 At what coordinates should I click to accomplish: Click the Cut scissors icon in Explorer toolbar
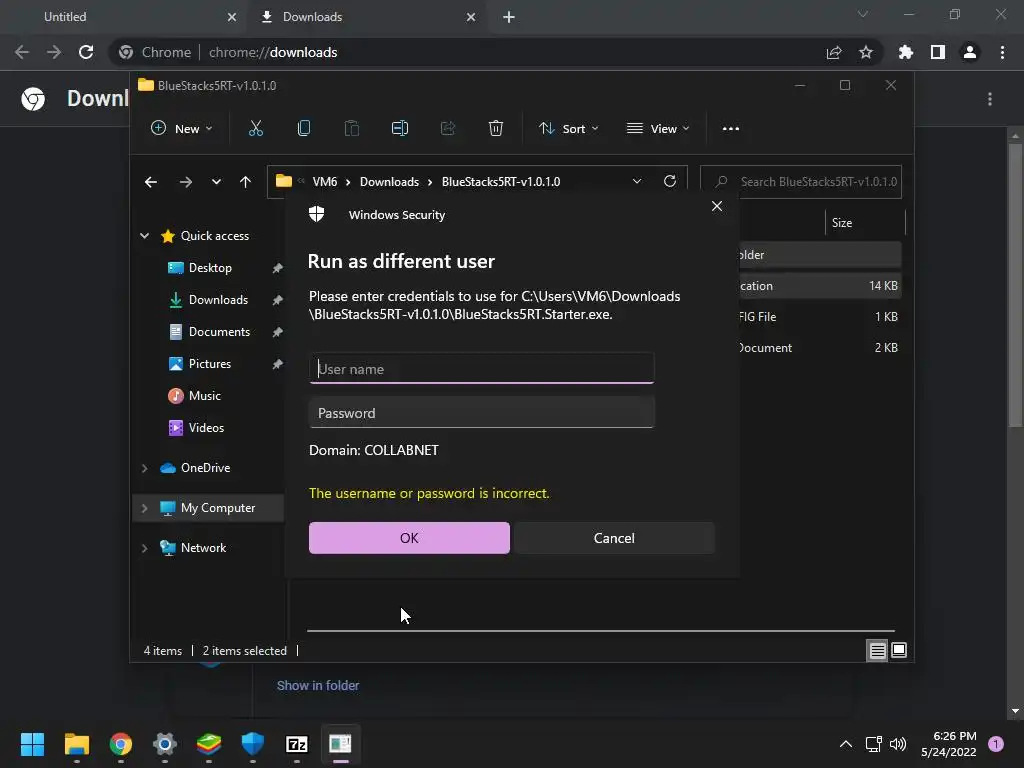click(x=256, y=129)
